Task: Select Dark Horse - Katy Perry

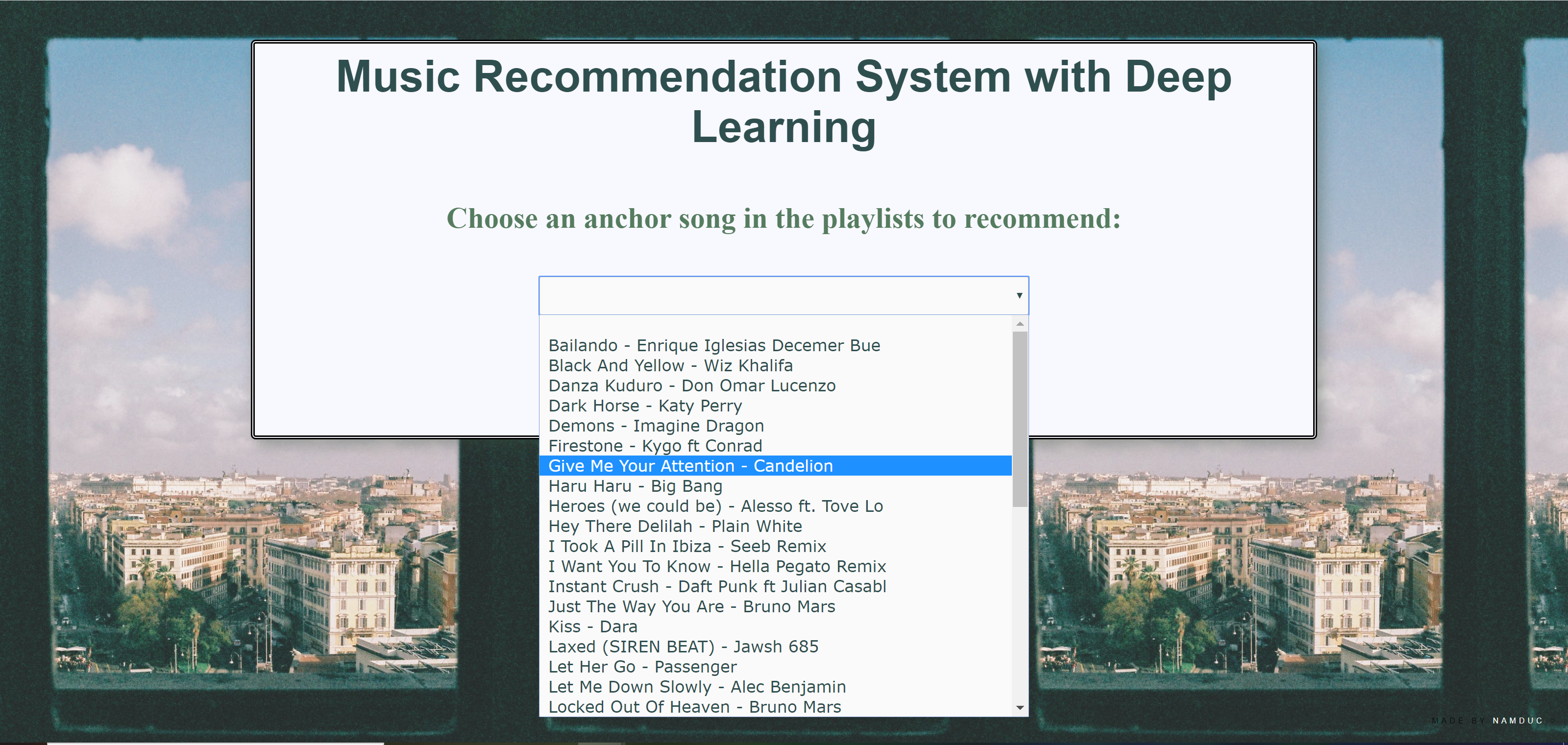Action: (x=645, y=406)
